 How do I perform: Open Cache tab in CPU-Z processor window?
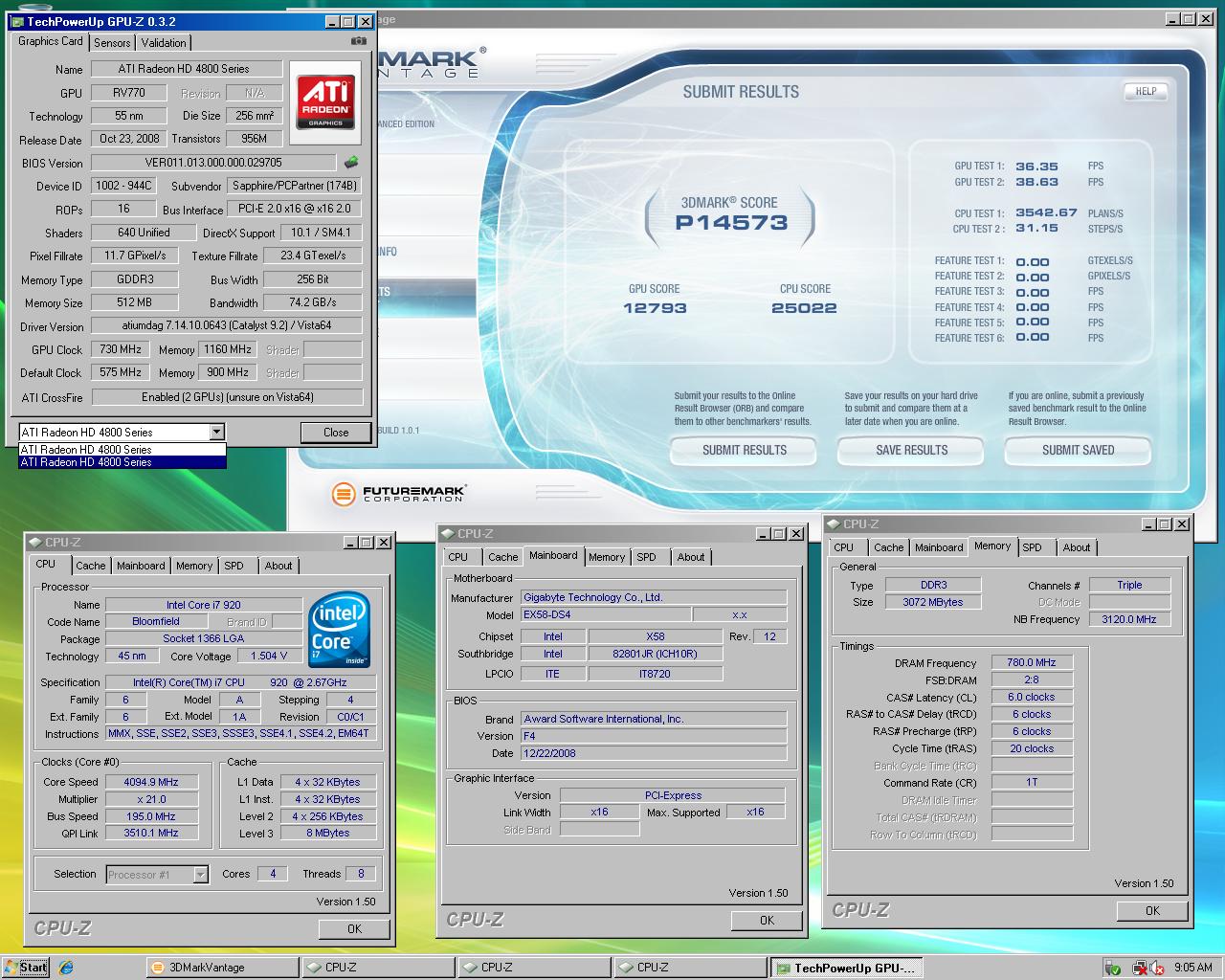(91, 566)
